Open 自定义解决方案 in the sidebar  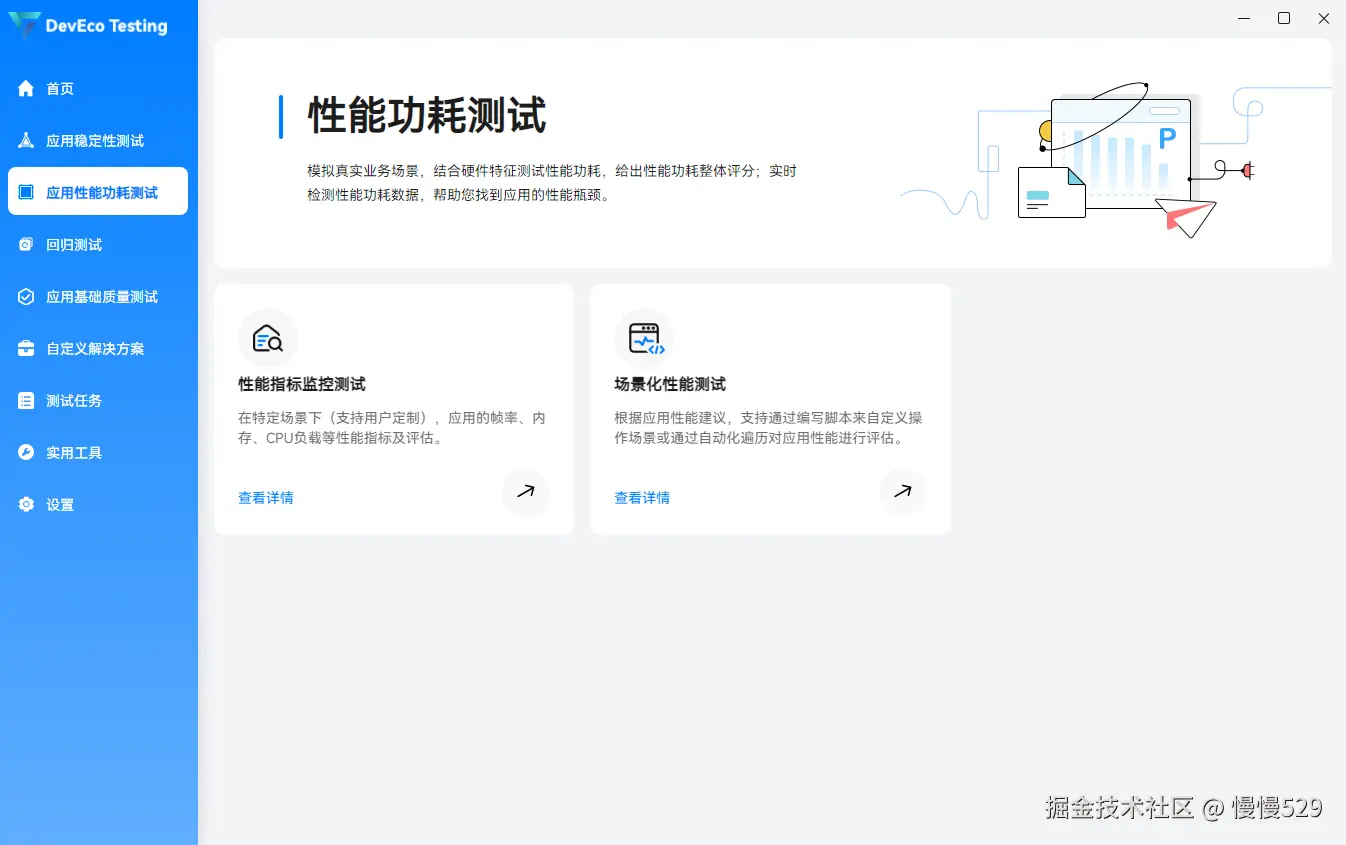pyautogui.click(x=98, y=349)
